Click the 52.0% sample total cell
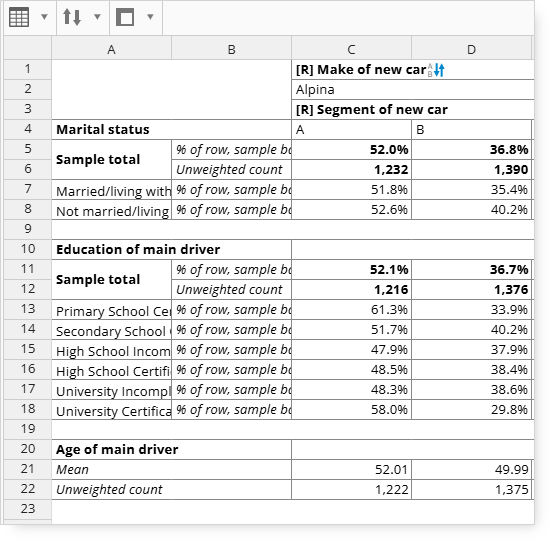This screenshot has width=550, height=540. [x=351, y=149]
